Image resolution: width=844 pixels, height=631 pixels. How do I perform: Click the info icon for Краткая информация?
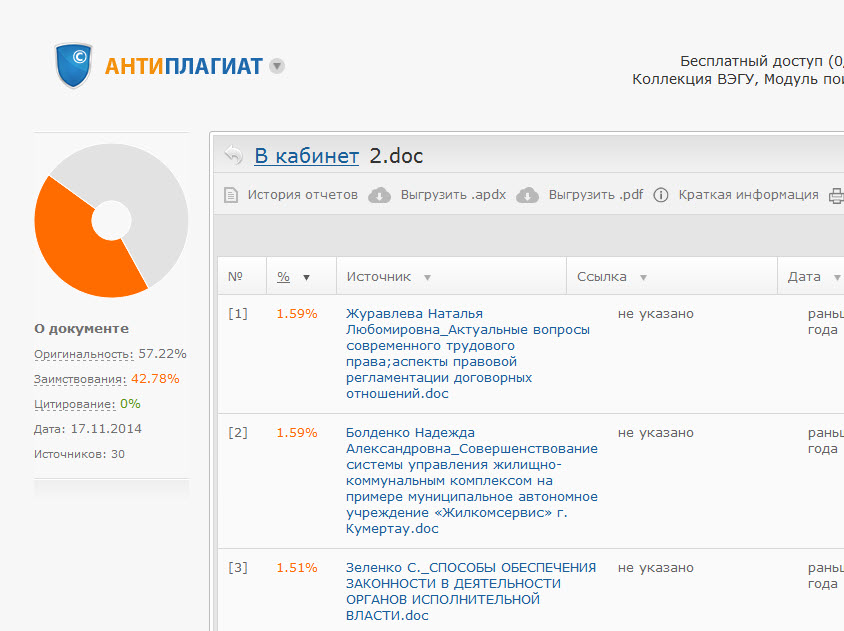click(x=661, y=195)
